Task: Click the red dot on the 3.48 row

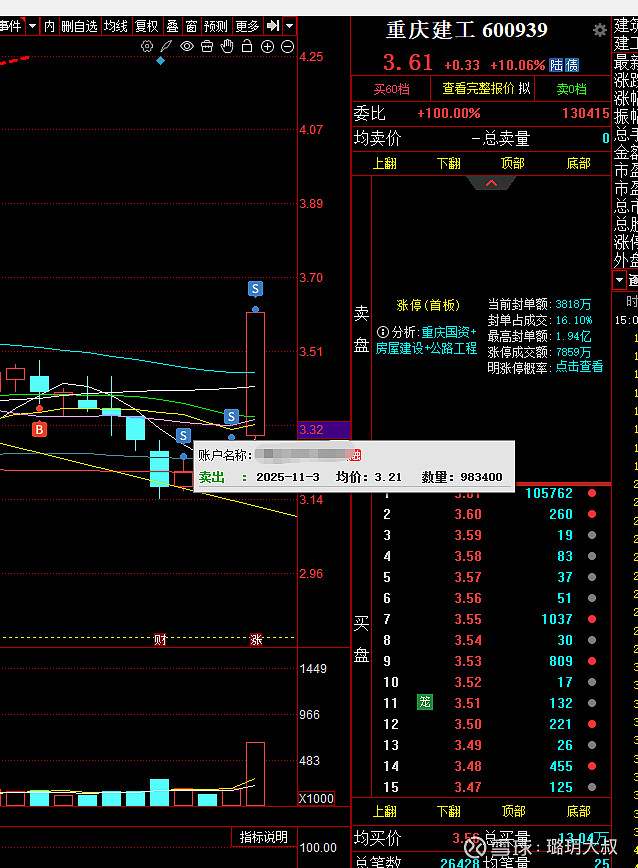Action: [592, 766]
